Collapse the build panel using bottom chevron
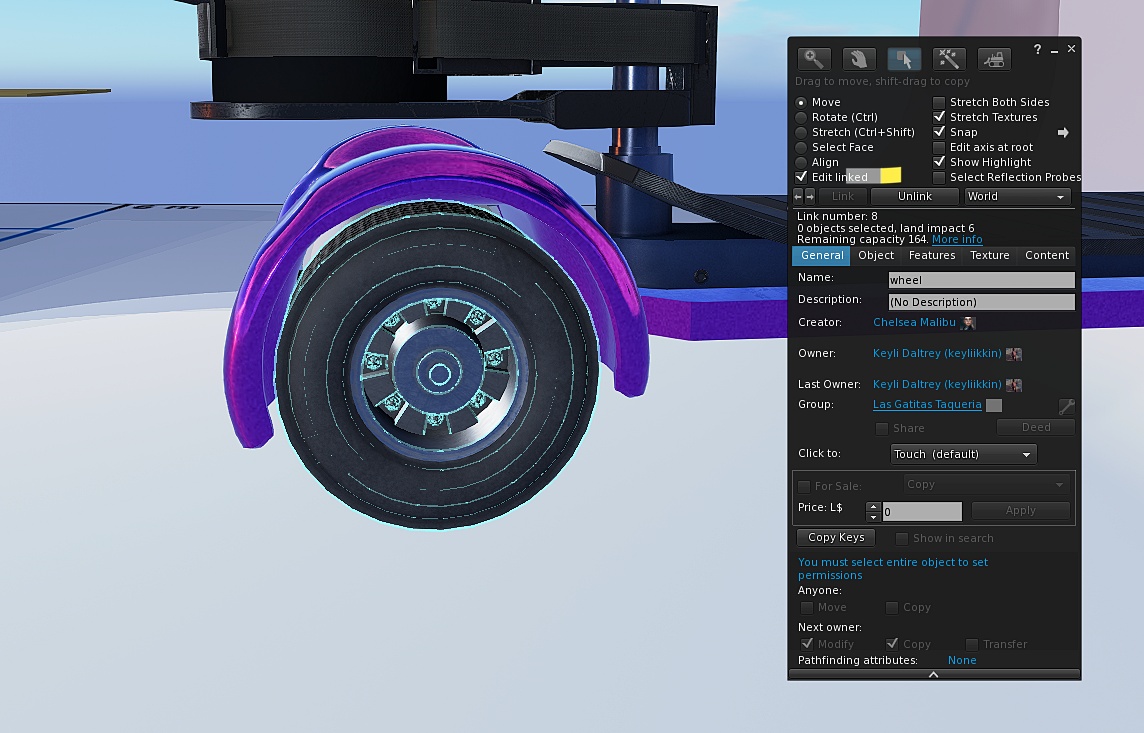The width and height of the screenshot is (1144, 733). click(933, 675)
